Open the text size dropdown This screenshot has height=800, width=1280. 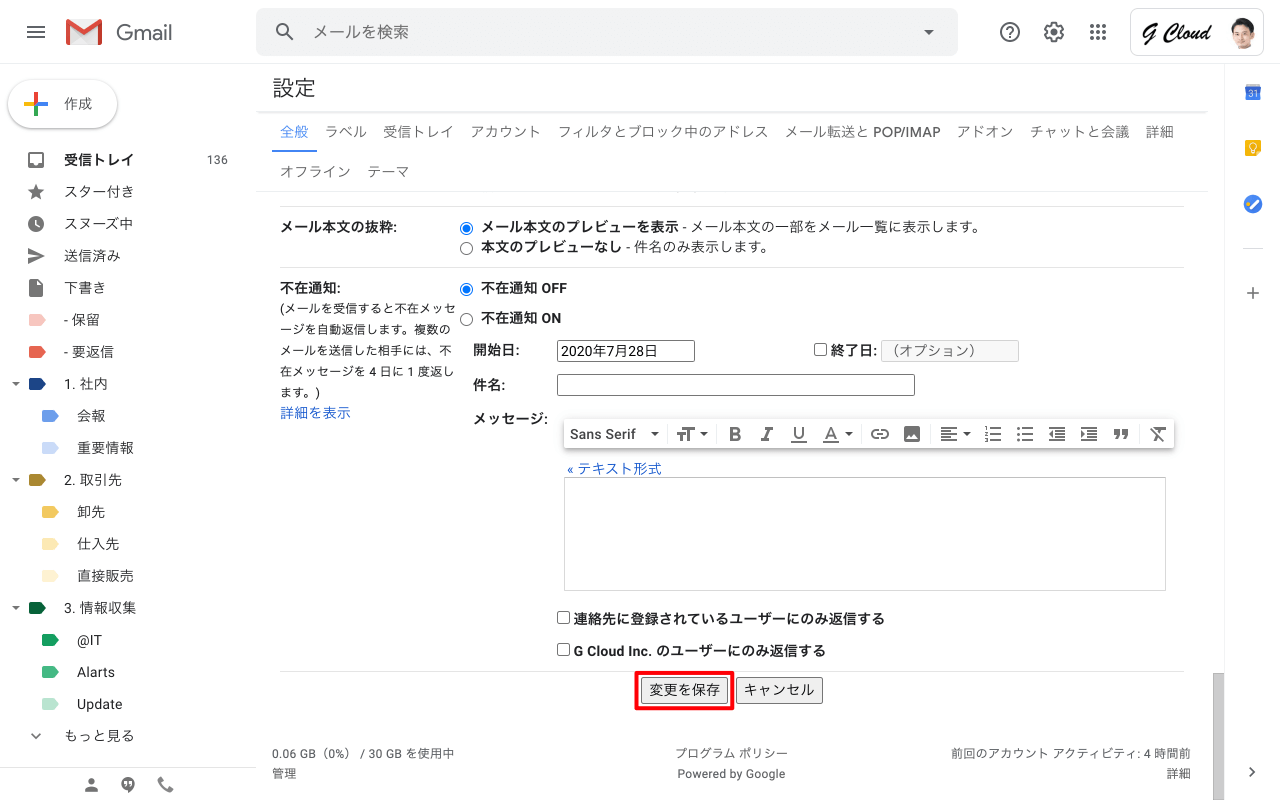tap(692, 434)
